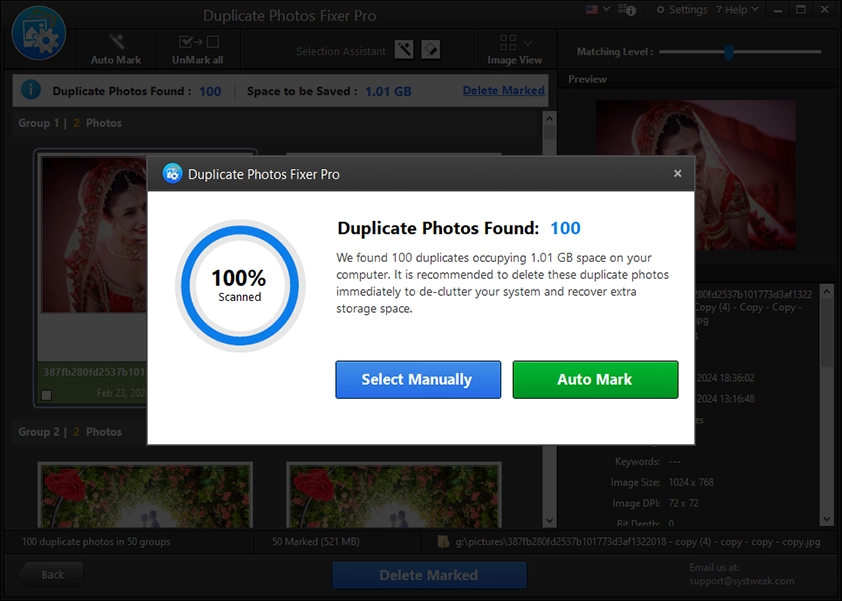Go Back using the Back button
842x601 pixels.
point(51,575)
